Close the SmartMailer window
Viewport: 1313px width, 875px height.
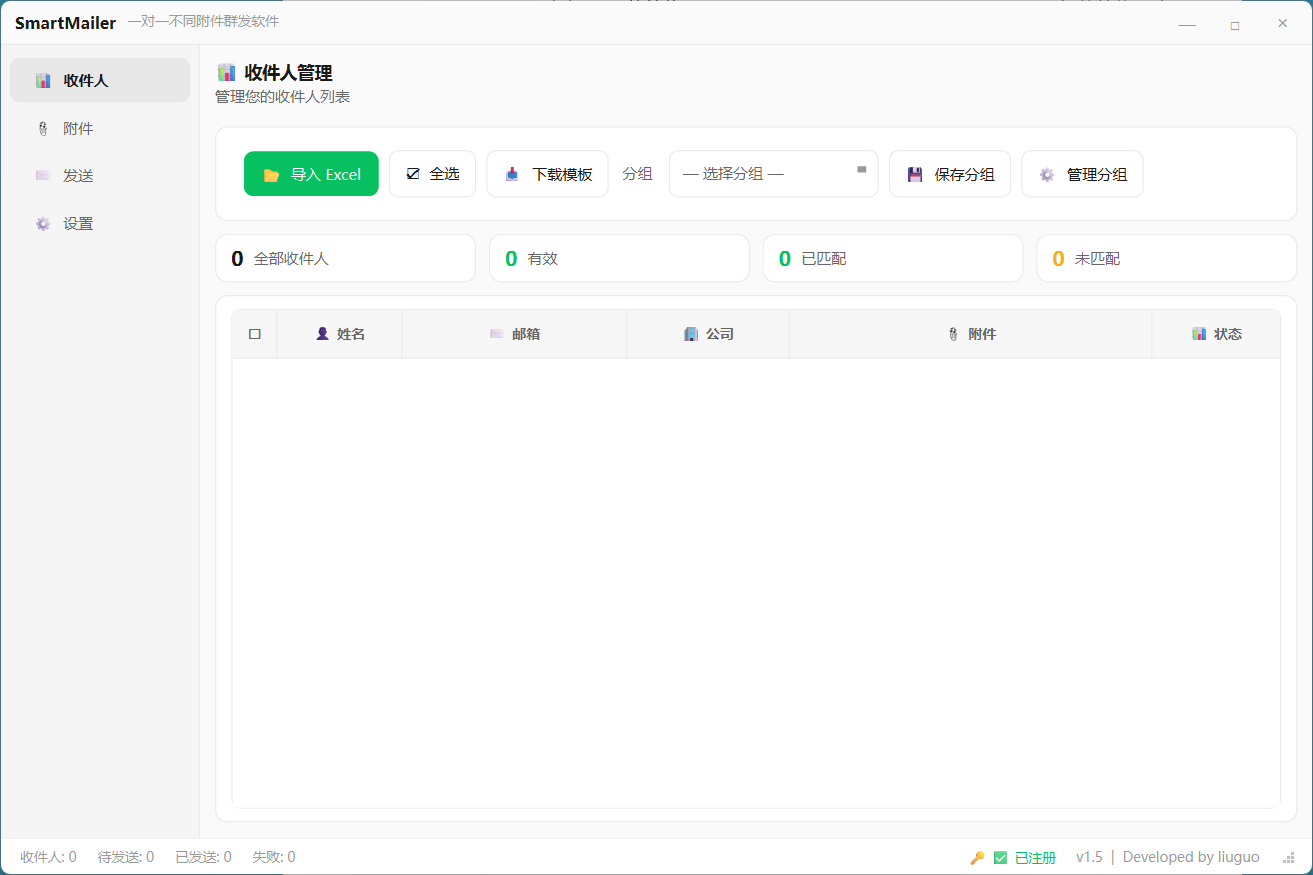pyautogui.click(x=1282, y=24)
